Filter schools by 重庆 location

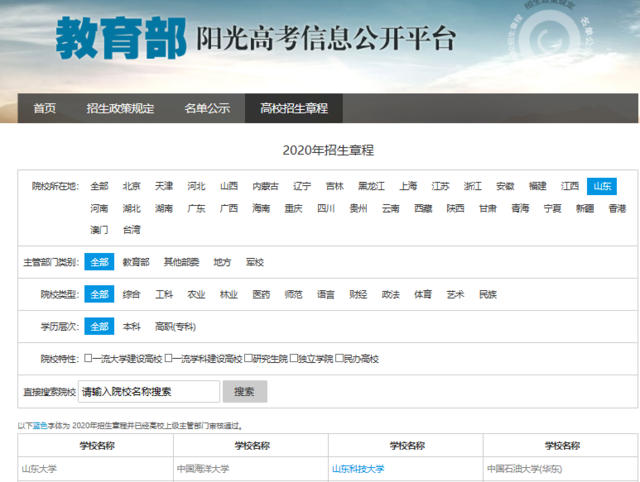click(x=293, y=208)
